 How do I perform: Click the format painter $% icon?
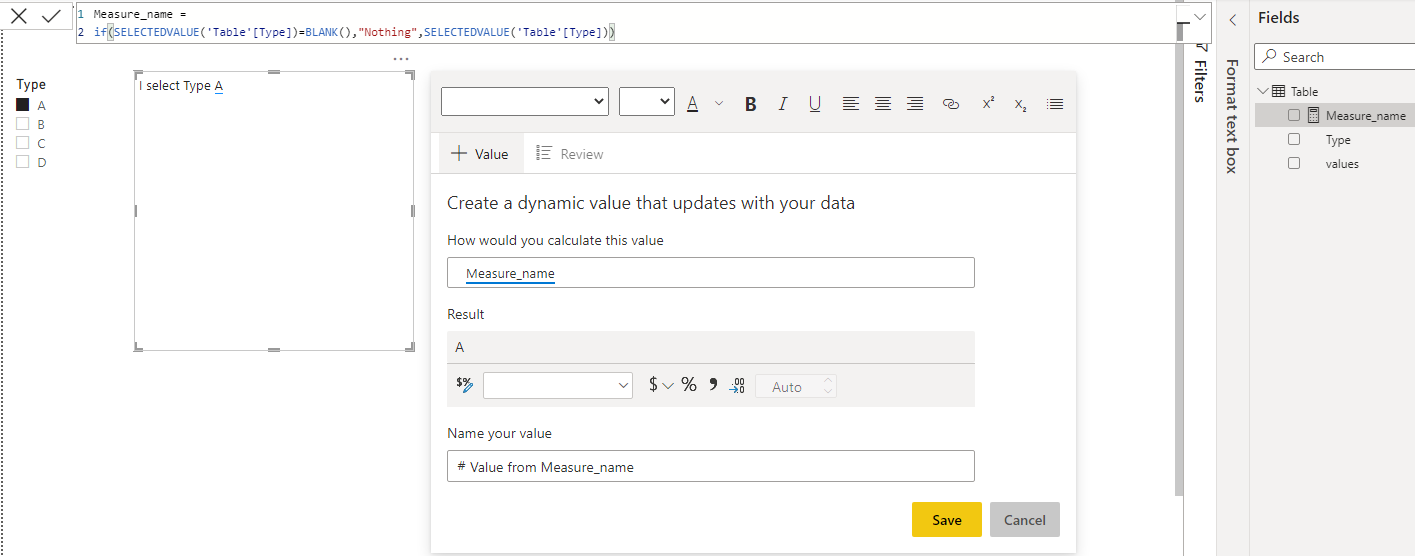click(464, 385)
